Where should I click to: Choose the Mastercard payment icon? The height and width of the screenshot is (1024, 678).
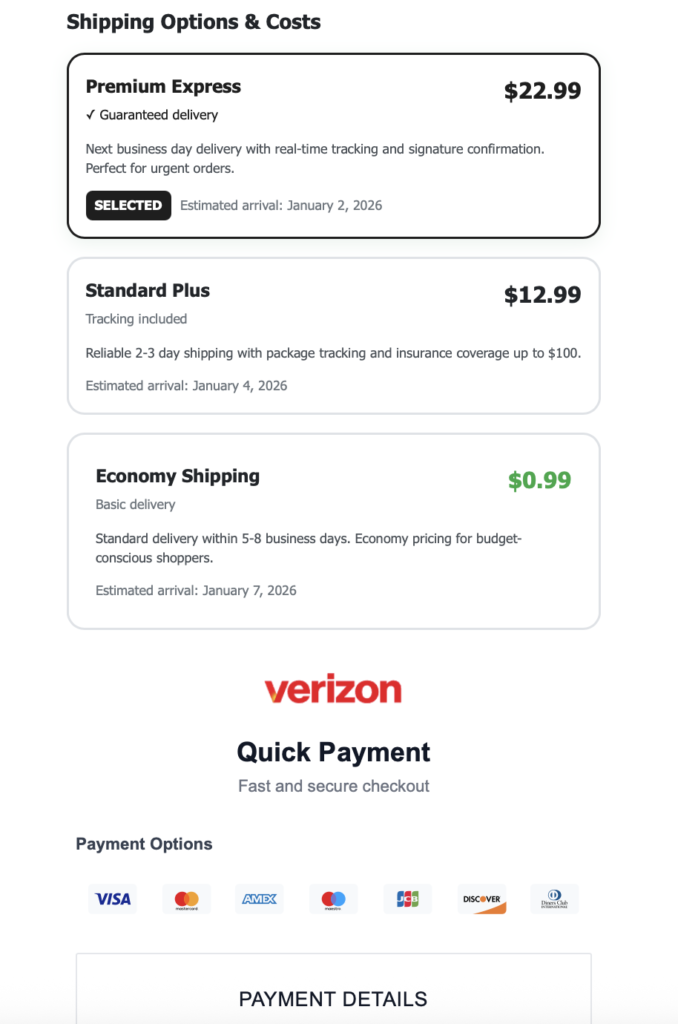pos(187,899)
